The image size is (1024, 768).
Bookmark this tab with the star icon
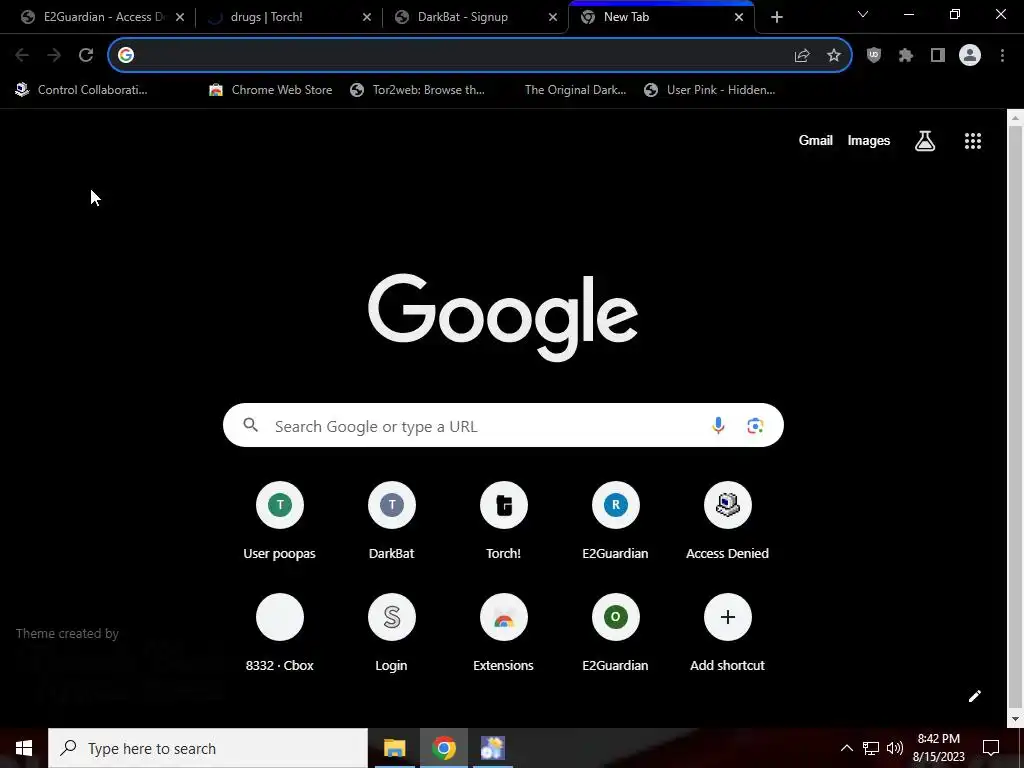point(834,56)
